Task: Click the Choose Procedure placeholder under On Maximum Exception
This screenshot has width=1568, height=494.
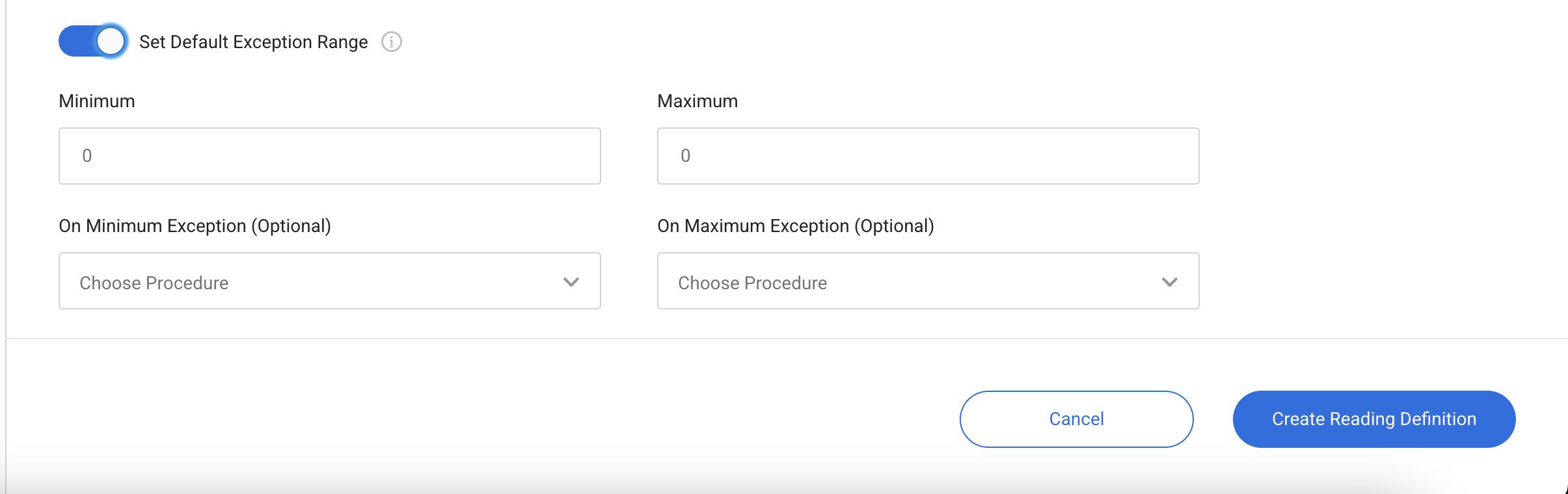Action: pos(752,283)
